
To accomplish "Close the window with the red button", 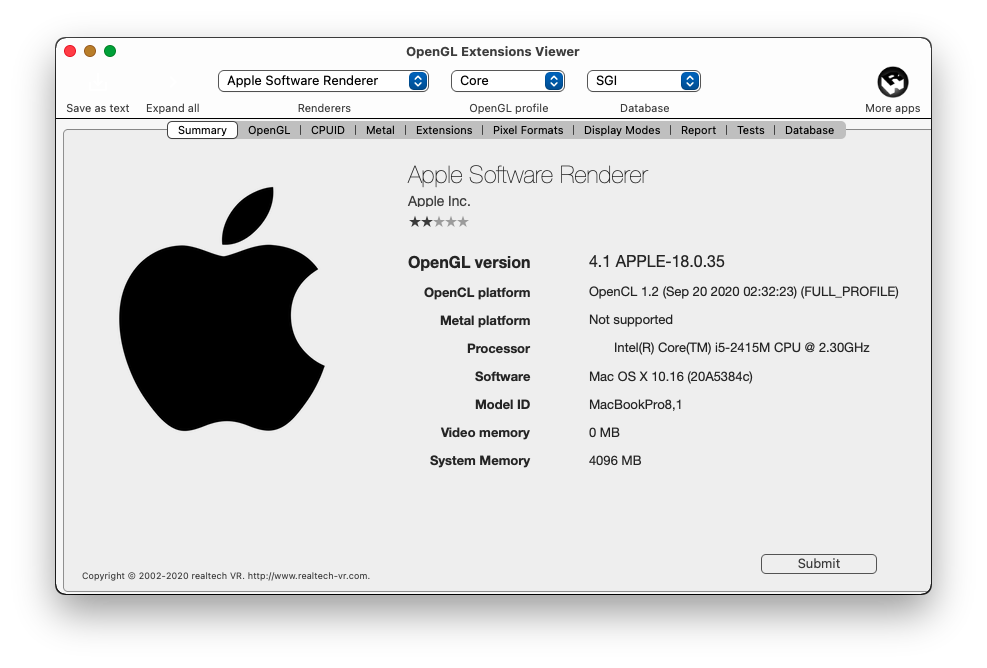I will click(x=70, y=51).
